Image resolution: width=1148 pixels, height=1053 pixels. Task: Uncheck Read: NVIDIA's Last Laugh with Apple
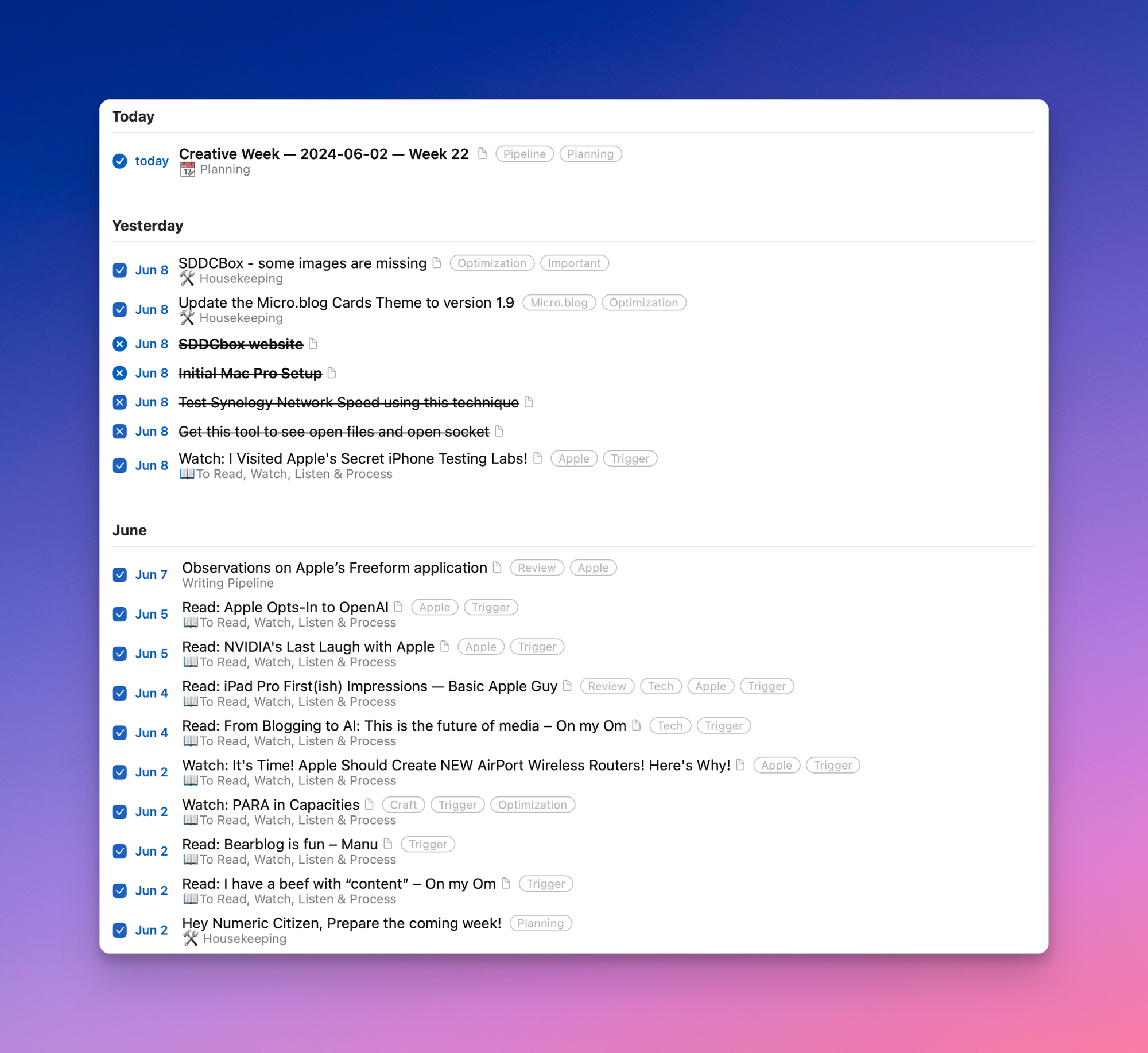pos(119,654)
